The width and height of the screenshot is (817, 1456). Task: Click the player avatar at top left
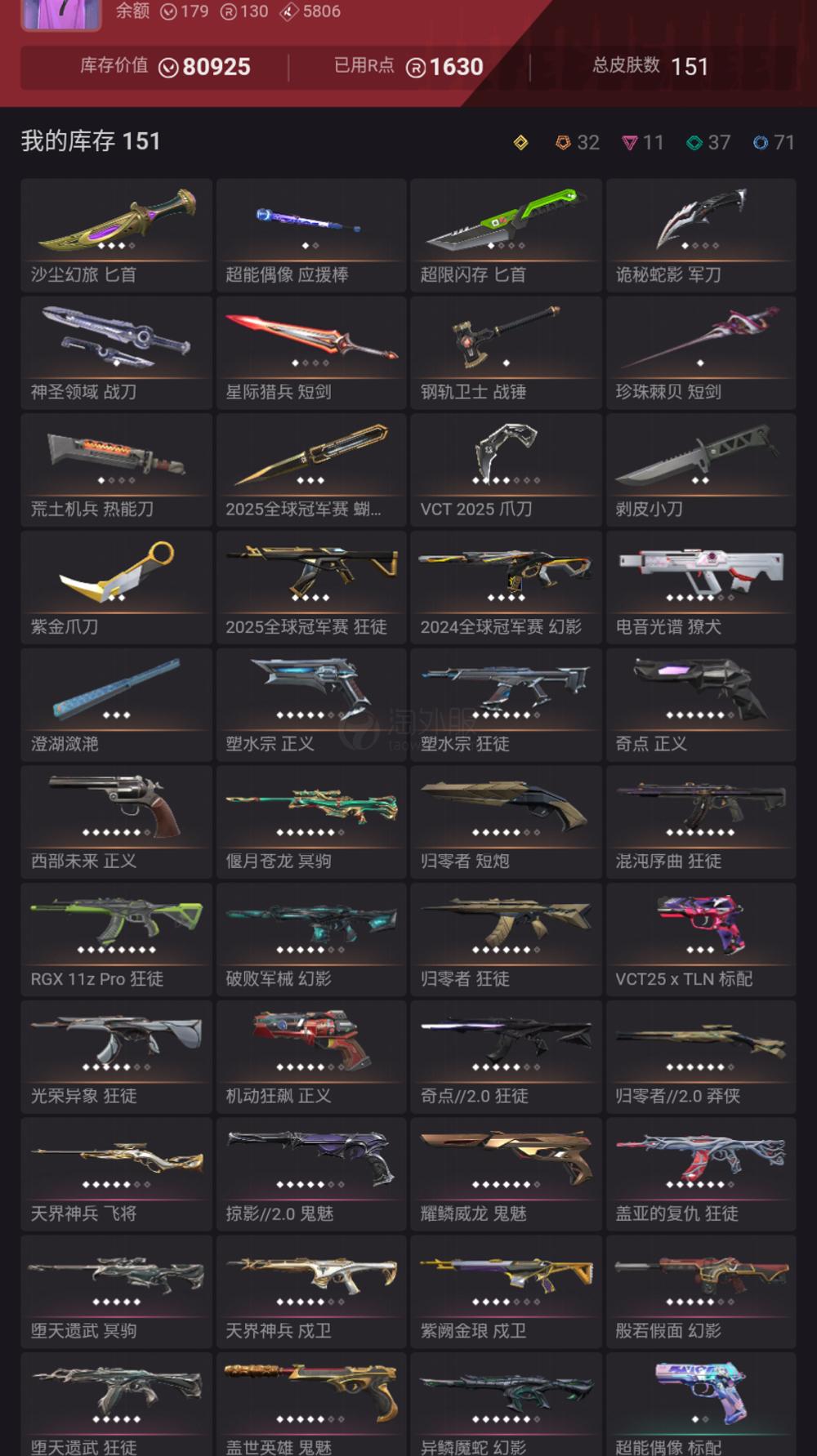coord(61,12)
